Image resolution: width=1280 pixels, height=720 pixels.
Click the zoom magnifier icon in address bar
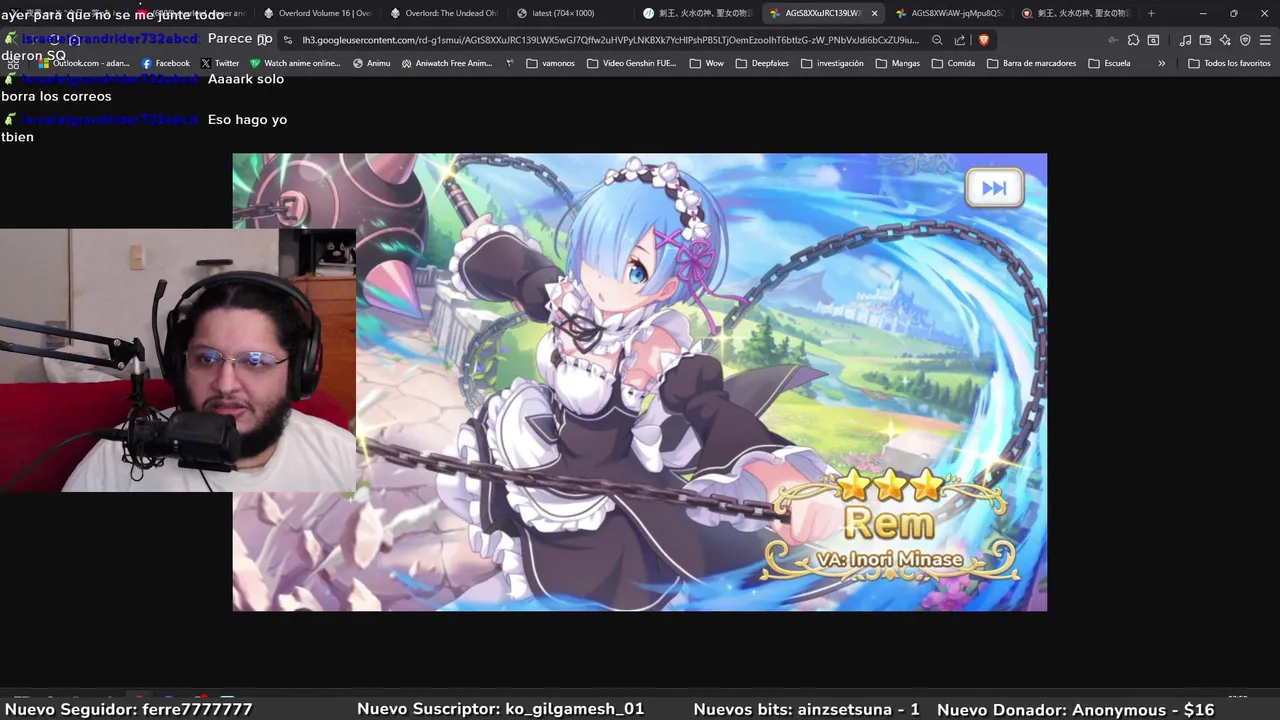click(937, 40)
